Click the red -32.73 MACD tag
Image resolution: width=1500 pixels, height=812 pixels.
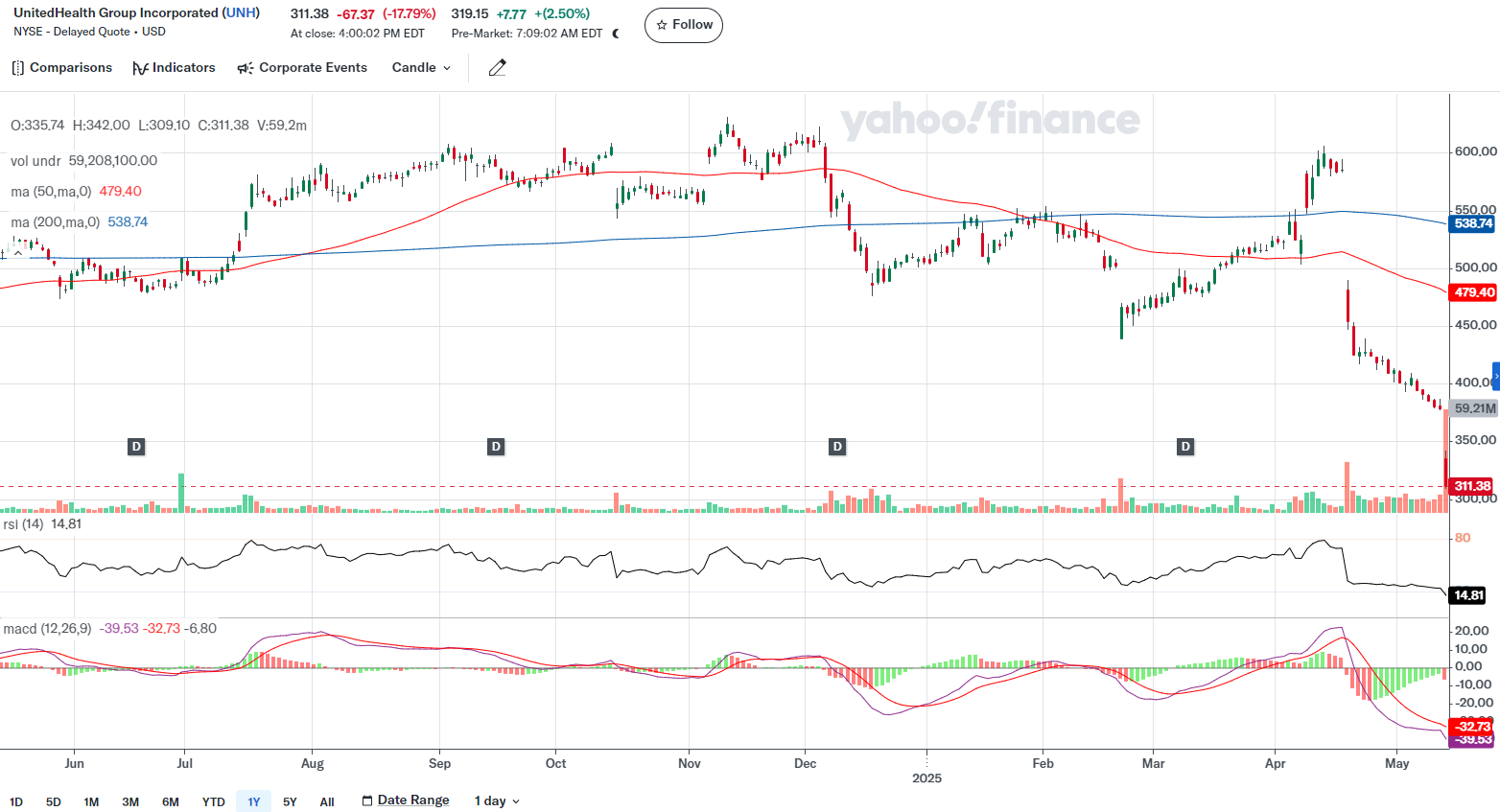[1472, 726]
